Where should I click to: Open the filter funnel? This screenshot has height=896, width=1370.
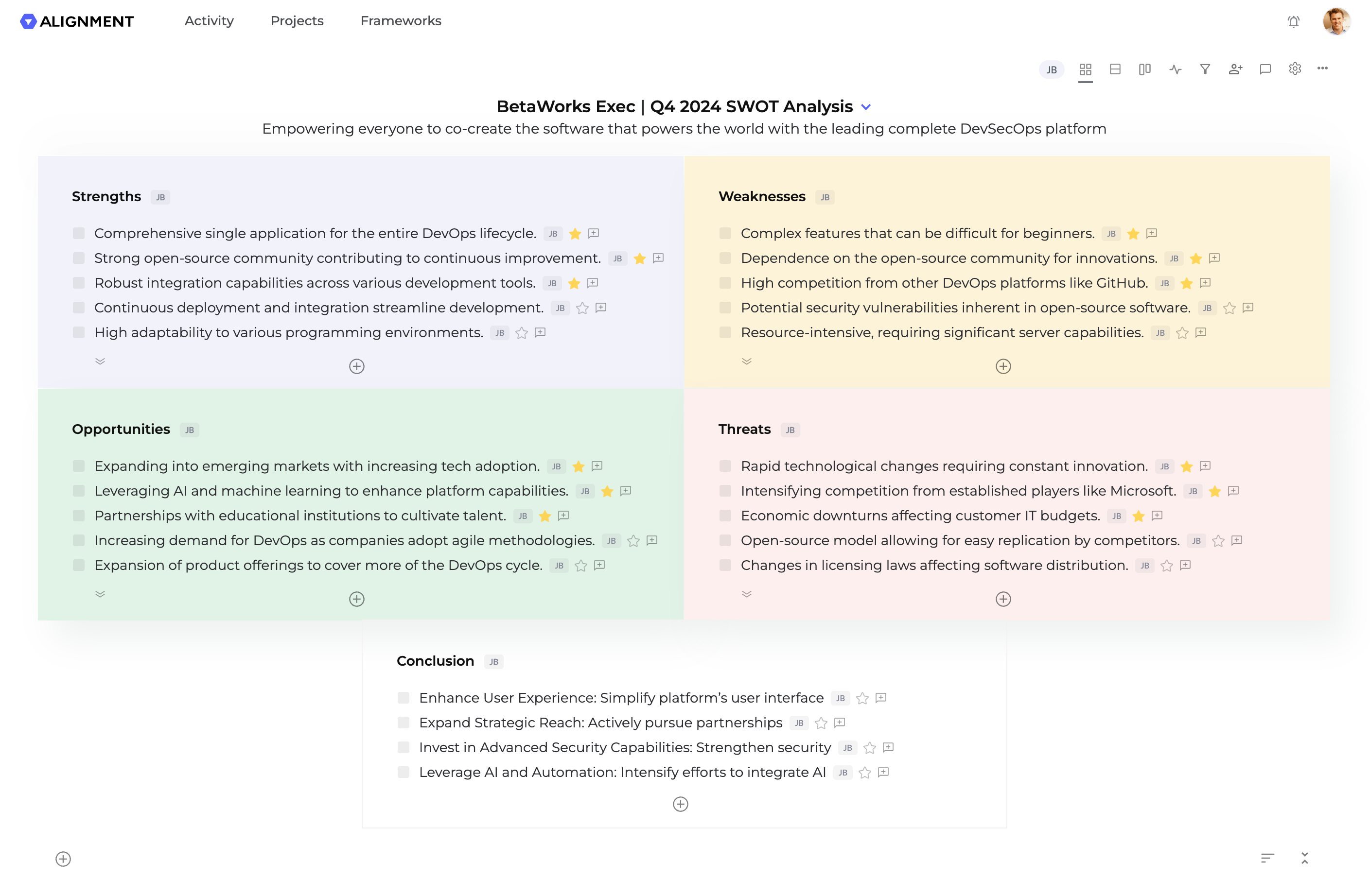[x=1205, y=69]
